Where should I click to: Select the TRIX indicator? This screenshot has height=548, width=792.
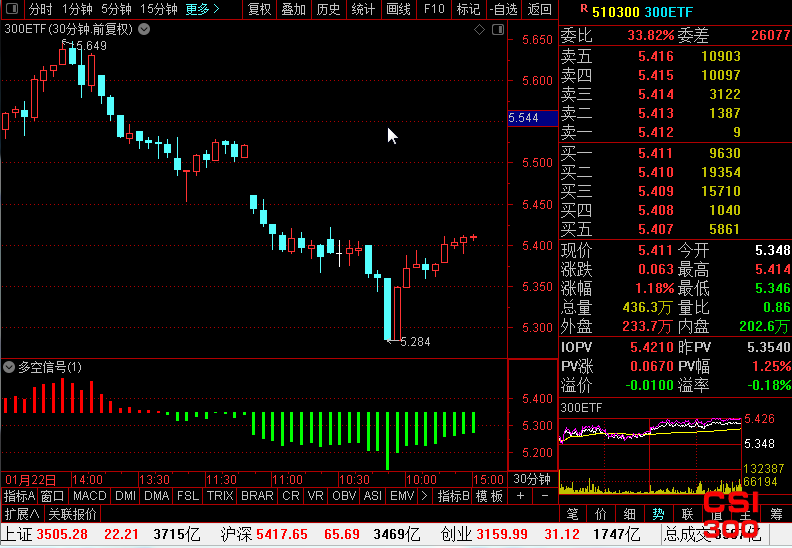coord(220,496)
